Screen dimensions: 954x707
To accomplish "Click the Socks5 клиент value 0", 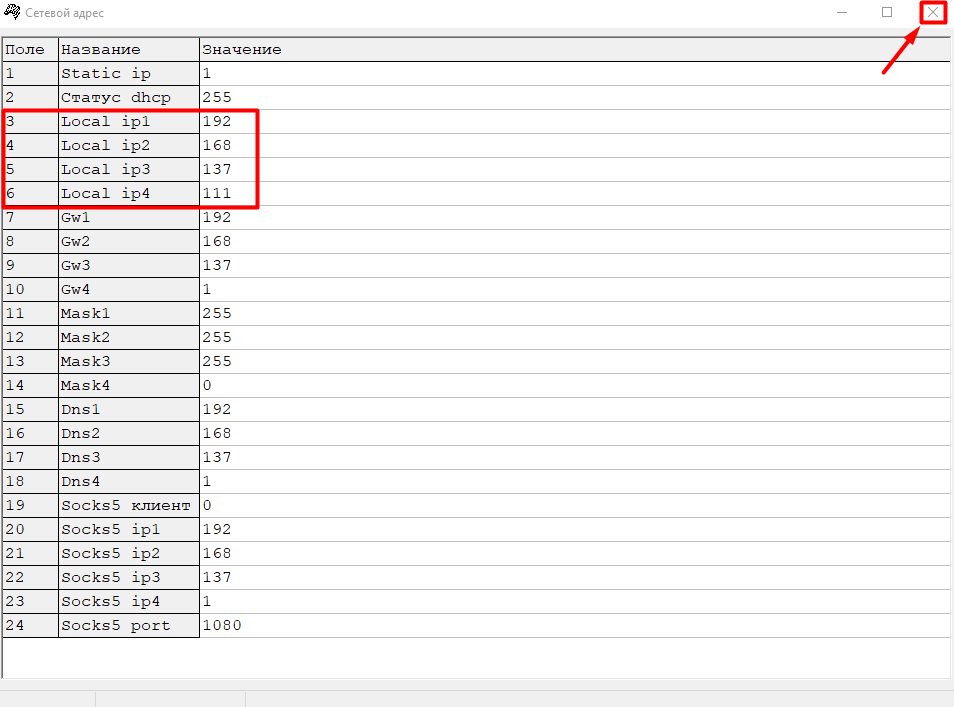I will [x=575, y=506].
